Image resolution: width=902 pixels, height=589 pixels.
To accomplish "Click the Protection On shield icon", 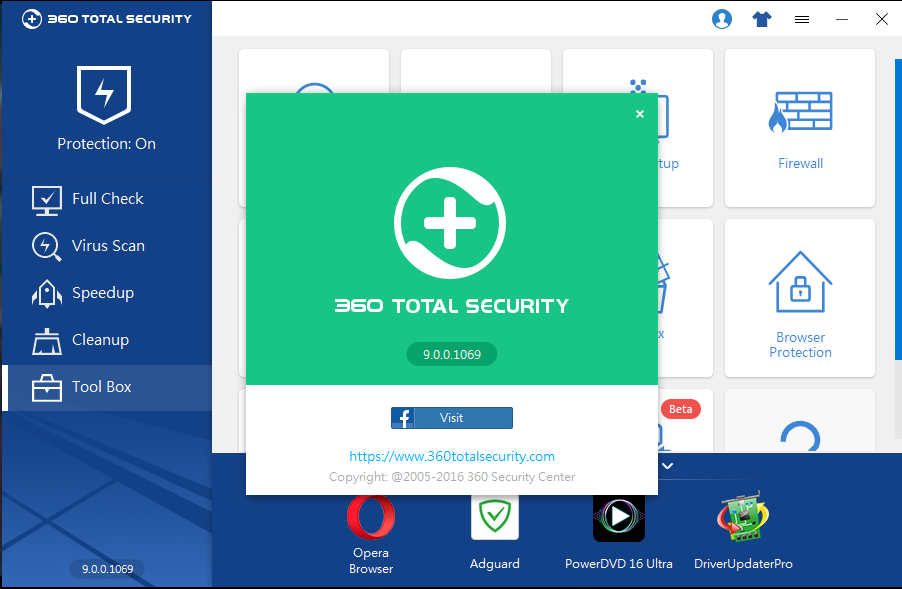I will pyautogui.click(x=104, y=94).
